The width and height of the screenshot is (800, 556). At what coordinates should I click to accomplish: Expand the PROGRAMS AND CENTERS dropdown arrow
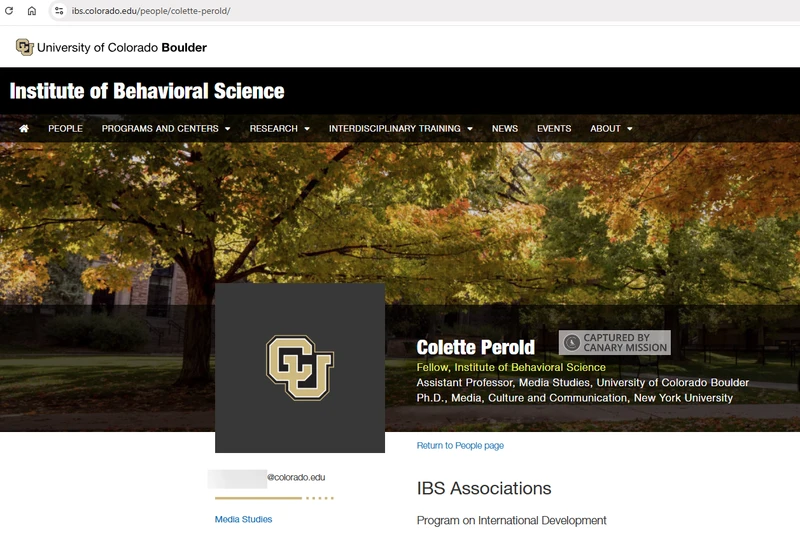(x=228, y=129)
